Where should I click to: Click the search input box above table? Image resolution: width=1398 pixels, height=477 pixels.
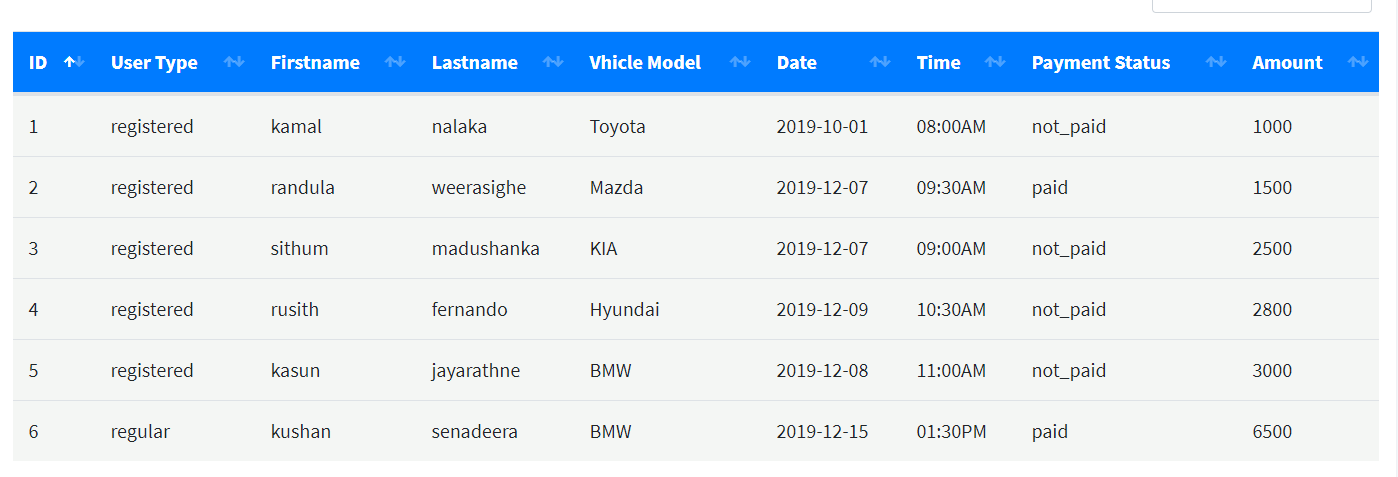click(x=1261, y=5)
